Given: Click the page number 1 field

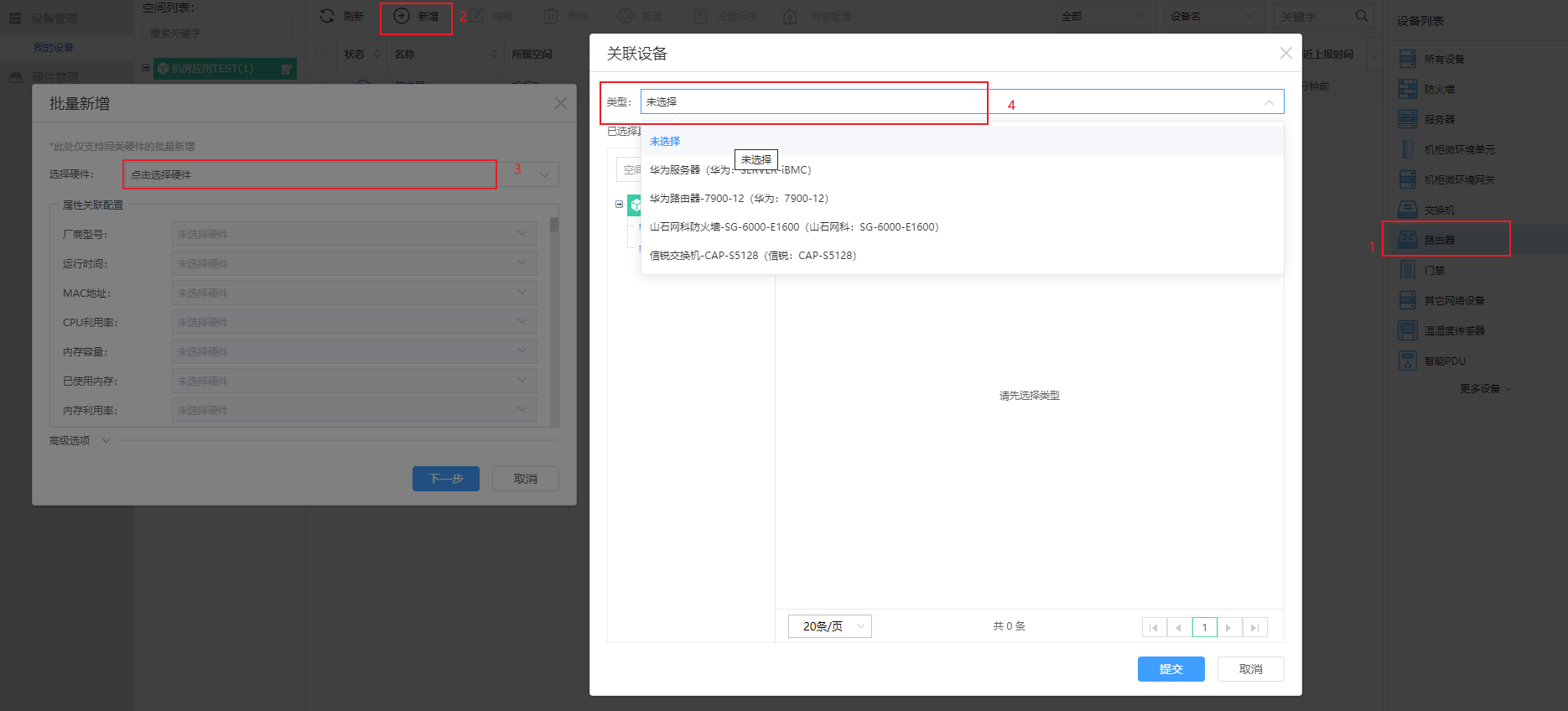Looking at the screenshot, I should [1204, 627].
